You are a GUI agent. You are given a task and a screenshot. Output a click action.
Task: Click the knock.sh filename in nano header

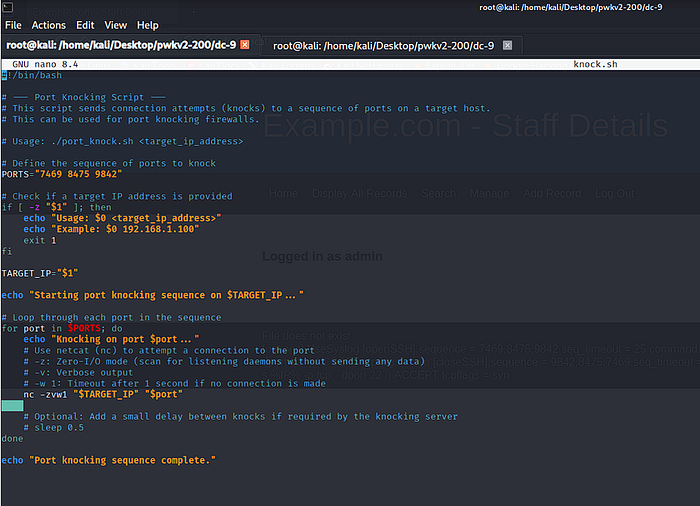(595, 64)
